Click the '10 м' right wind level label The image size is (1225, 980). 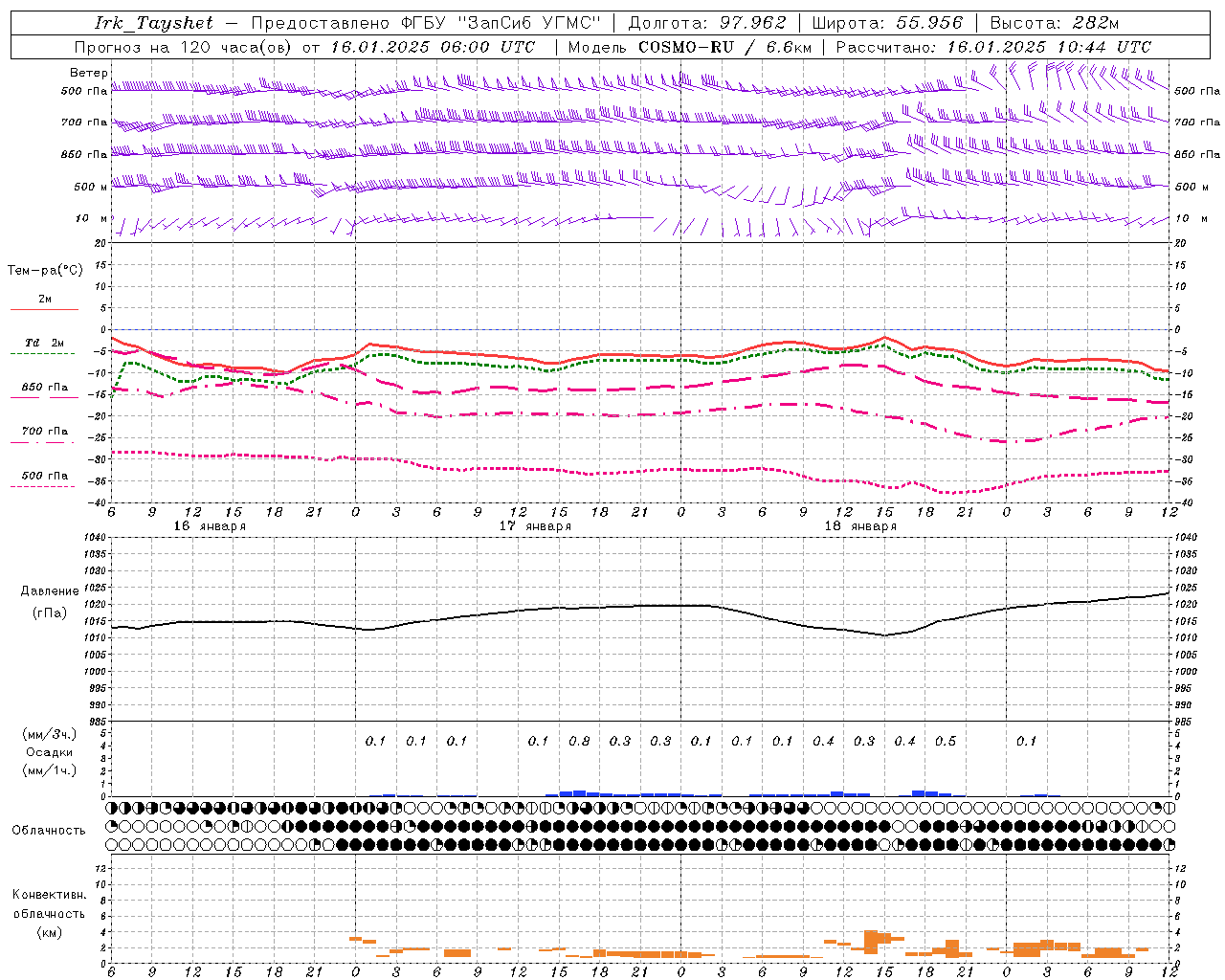tap(1190, 218)
